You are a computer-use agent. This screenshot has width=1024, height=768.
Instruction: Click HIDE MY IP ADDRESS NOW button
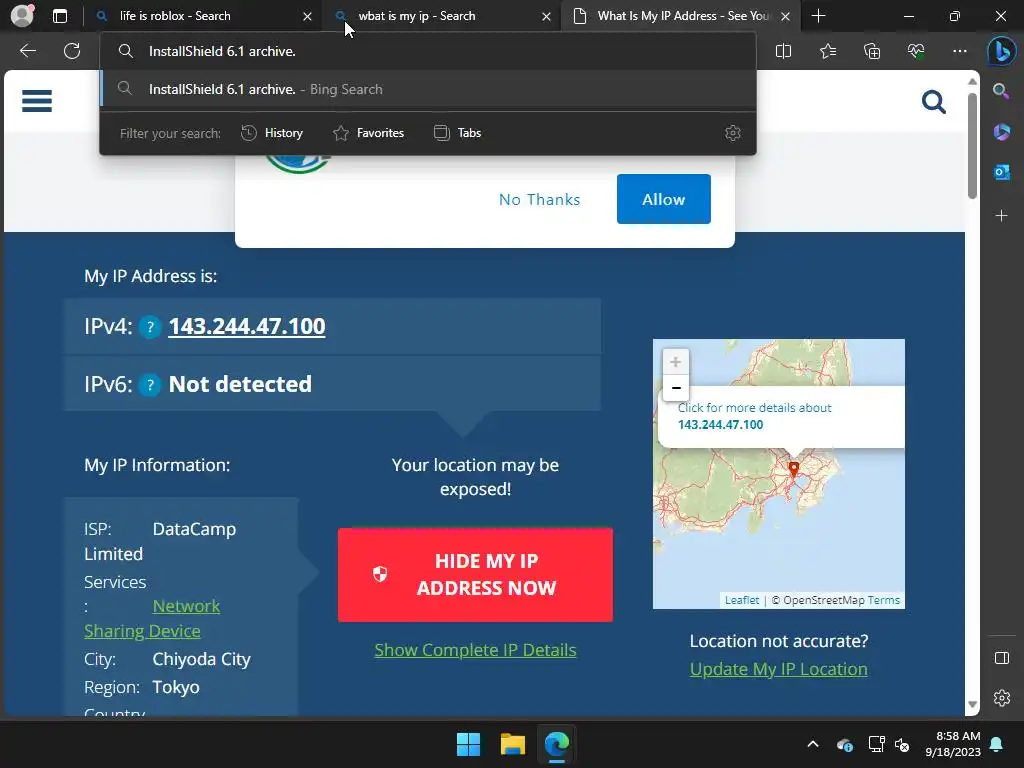475,575
